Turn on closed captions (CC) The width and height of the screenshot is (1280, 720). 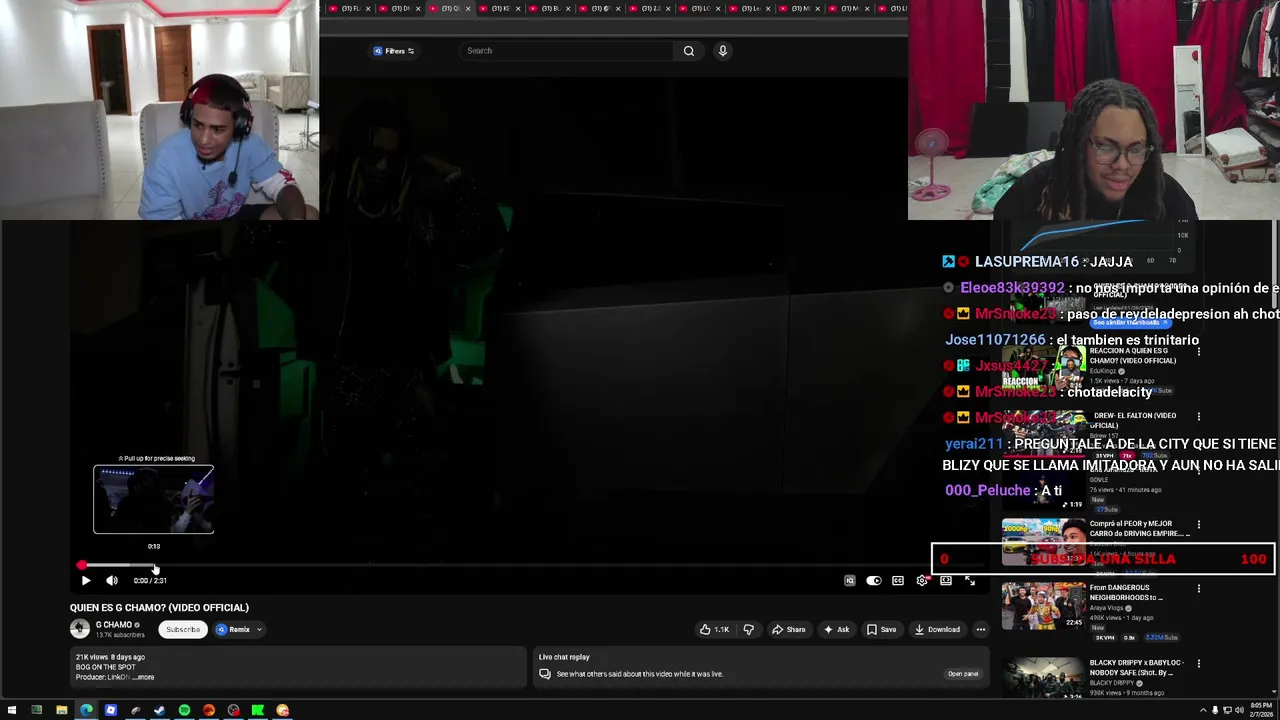tap(898, 580)
